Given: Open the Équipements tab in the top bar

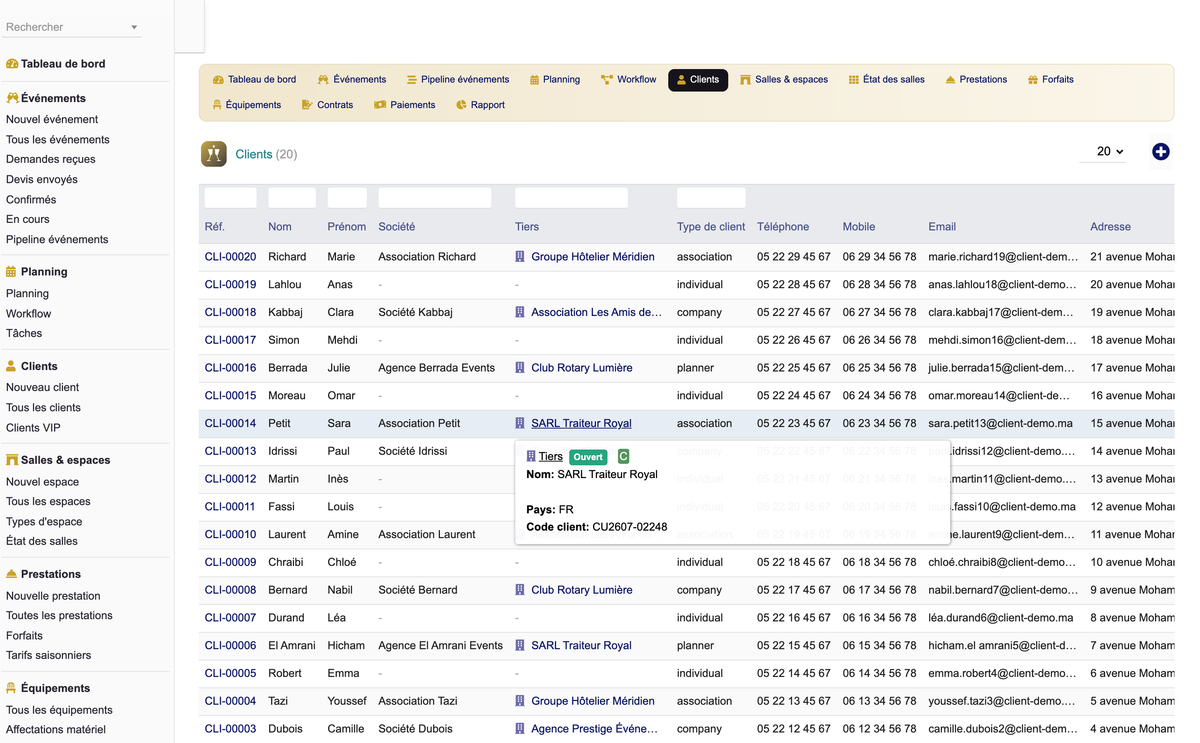Looking at the screenshot, I should coord(247,105).
